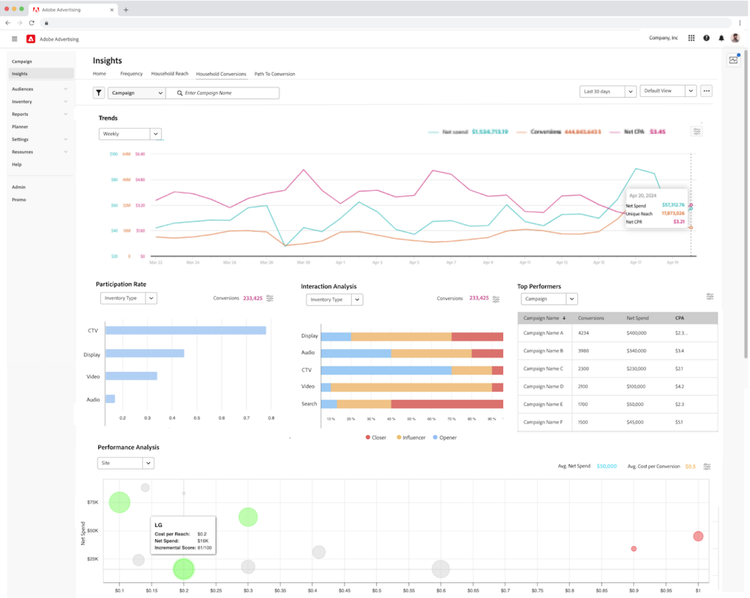750x598 pixels.
Task: Sort by the Campaign Name column header
Action: (542, 318)
